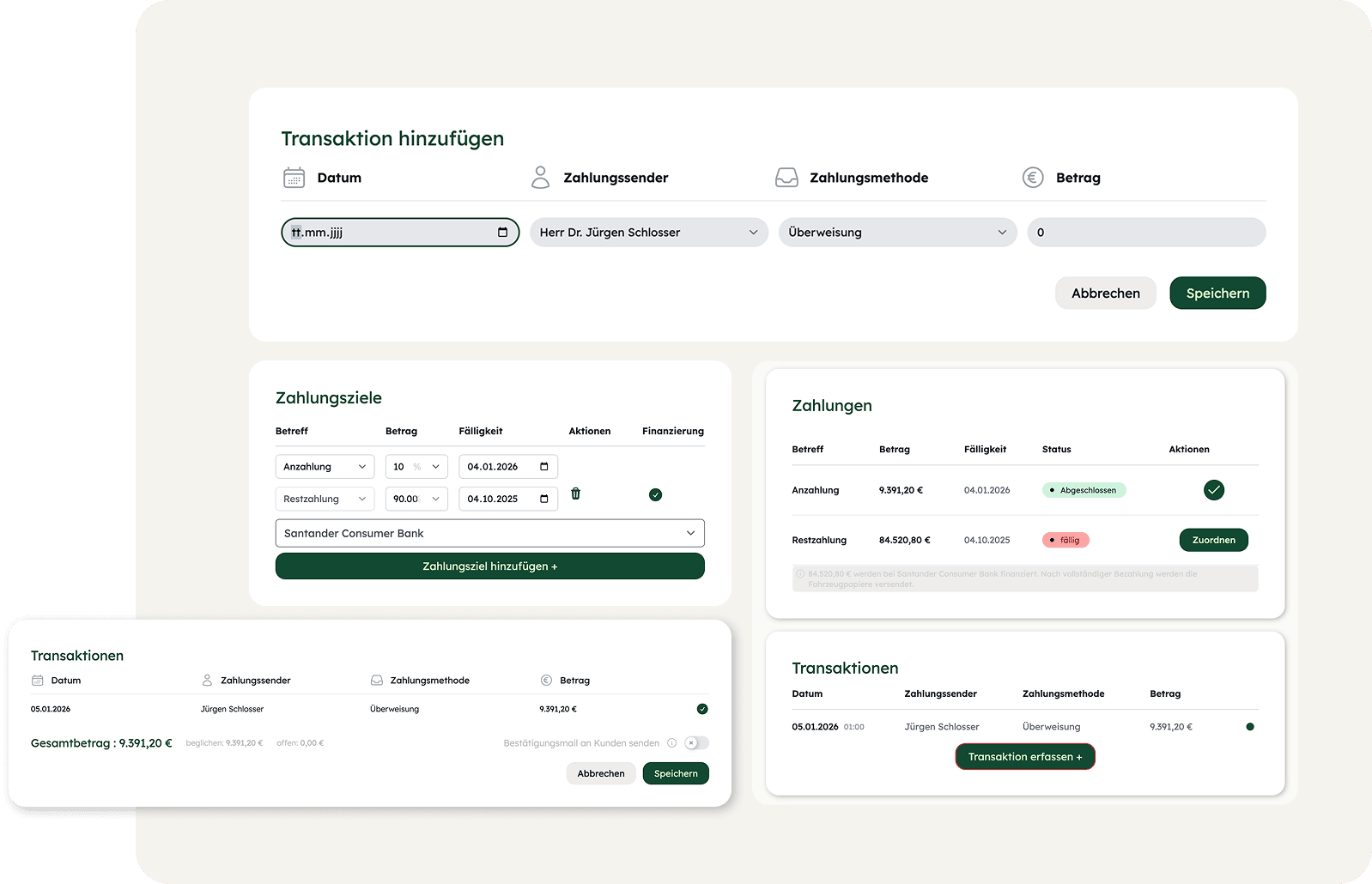Open calendar picker in Datum date field
The image size is (1372, 884).
(x=502, y=233)
